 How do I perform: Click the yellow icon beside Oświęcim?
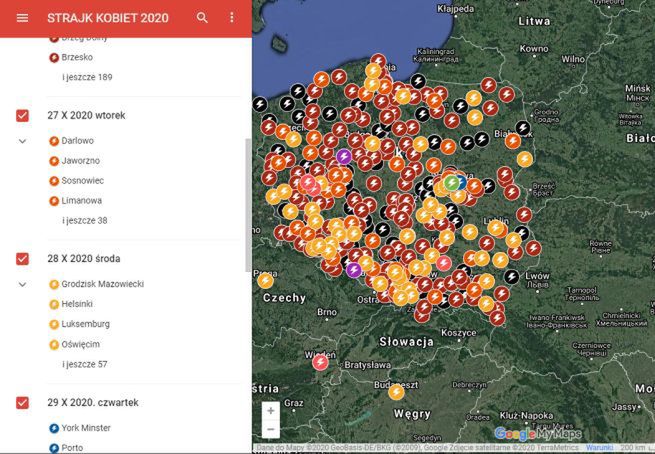54,345
